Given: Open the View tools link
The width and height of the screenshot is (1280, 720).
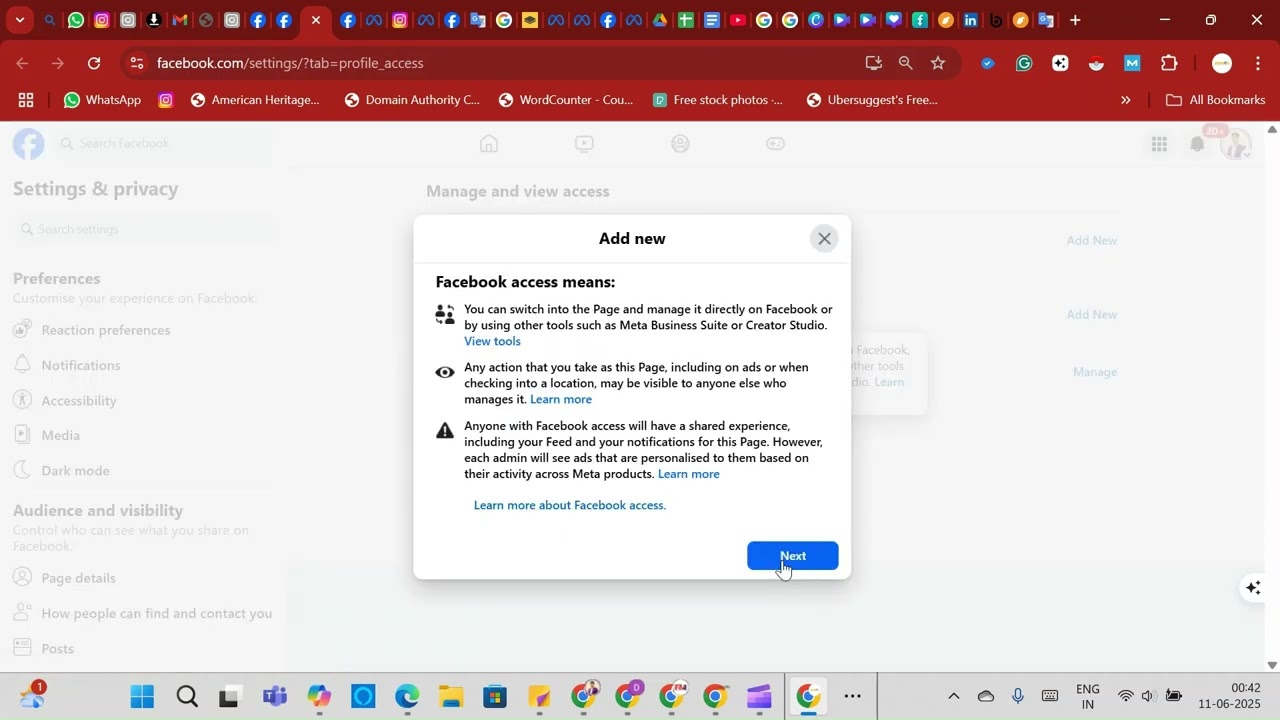Looking at the screenshot, I should coord(492,341).
